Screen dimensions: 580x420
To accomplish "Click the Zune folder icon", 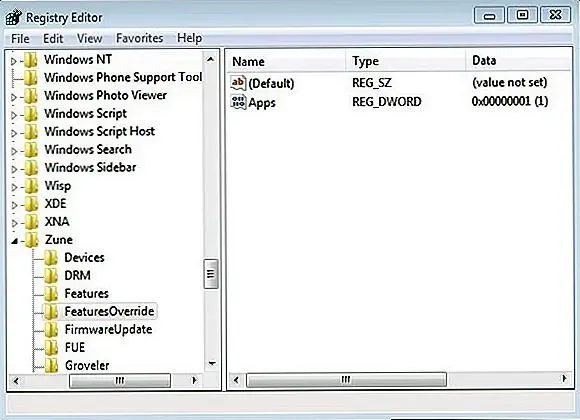I will point(32,239).
